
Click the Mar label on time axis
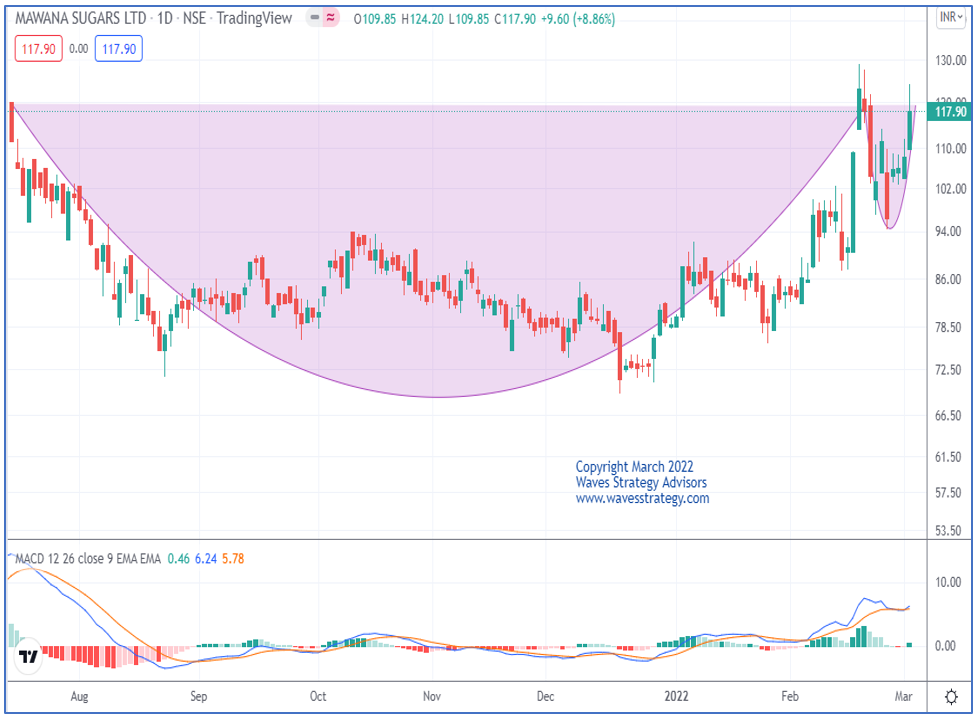pyautogui.click(x=903, y=696)
